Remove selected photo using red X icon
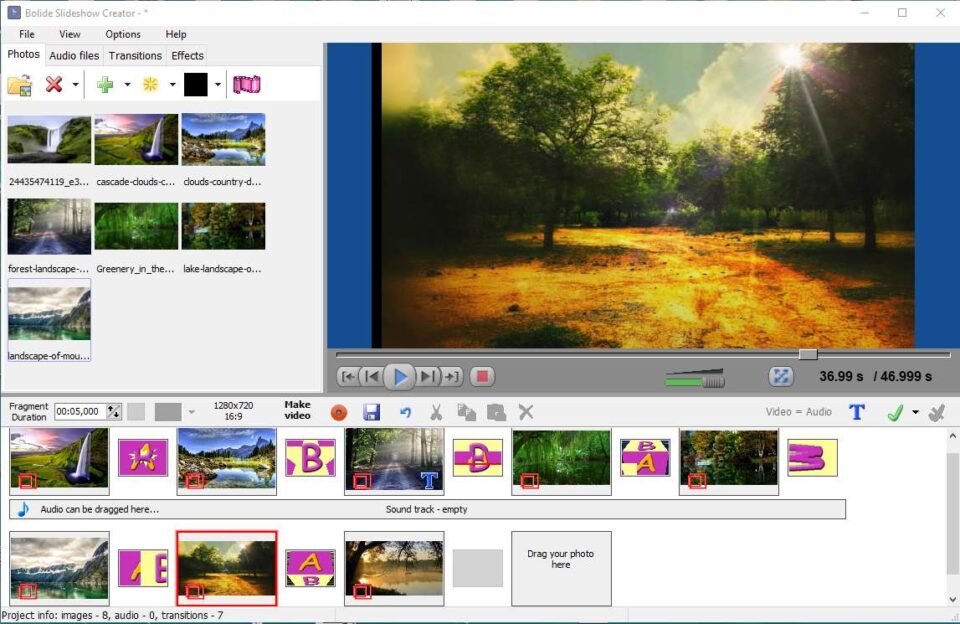The image size is (960, 624). [x=55, y=85]
